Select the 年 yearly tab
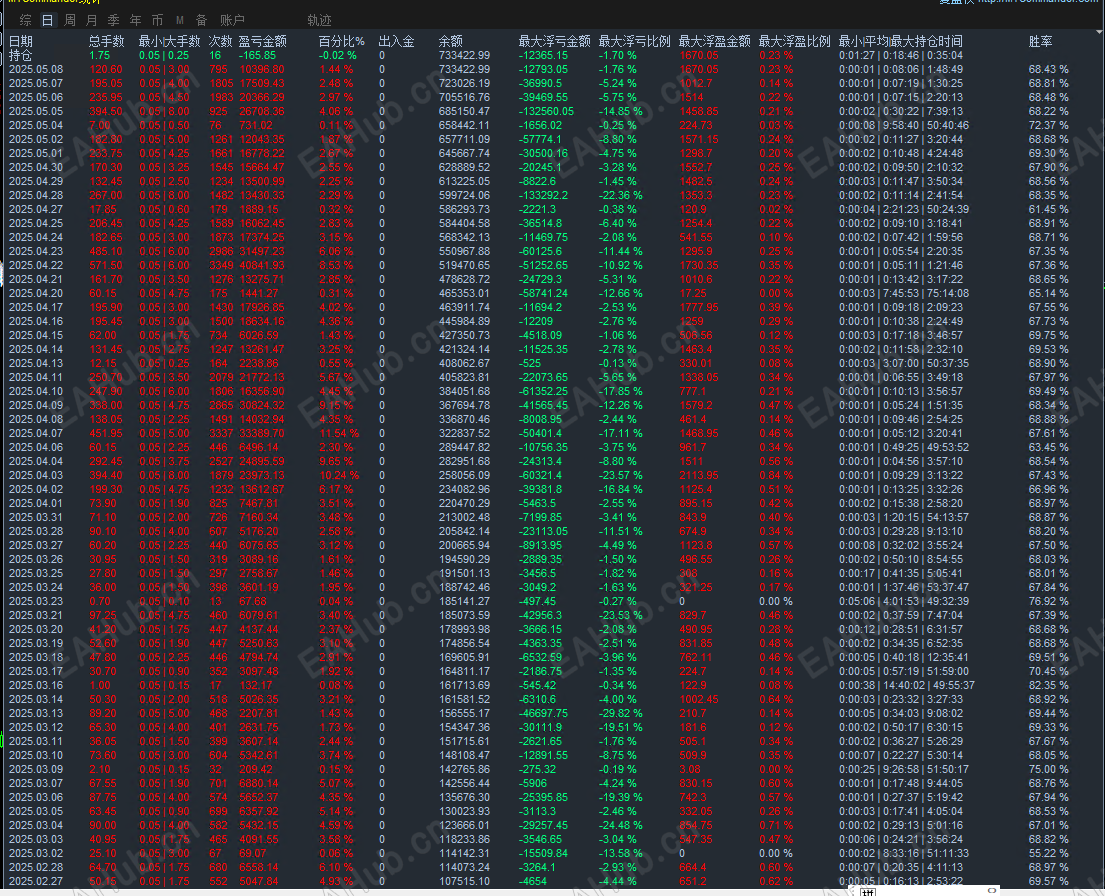Image resolution: width=1105 pixels, height=896 pixels. click(x=135, y=20)
